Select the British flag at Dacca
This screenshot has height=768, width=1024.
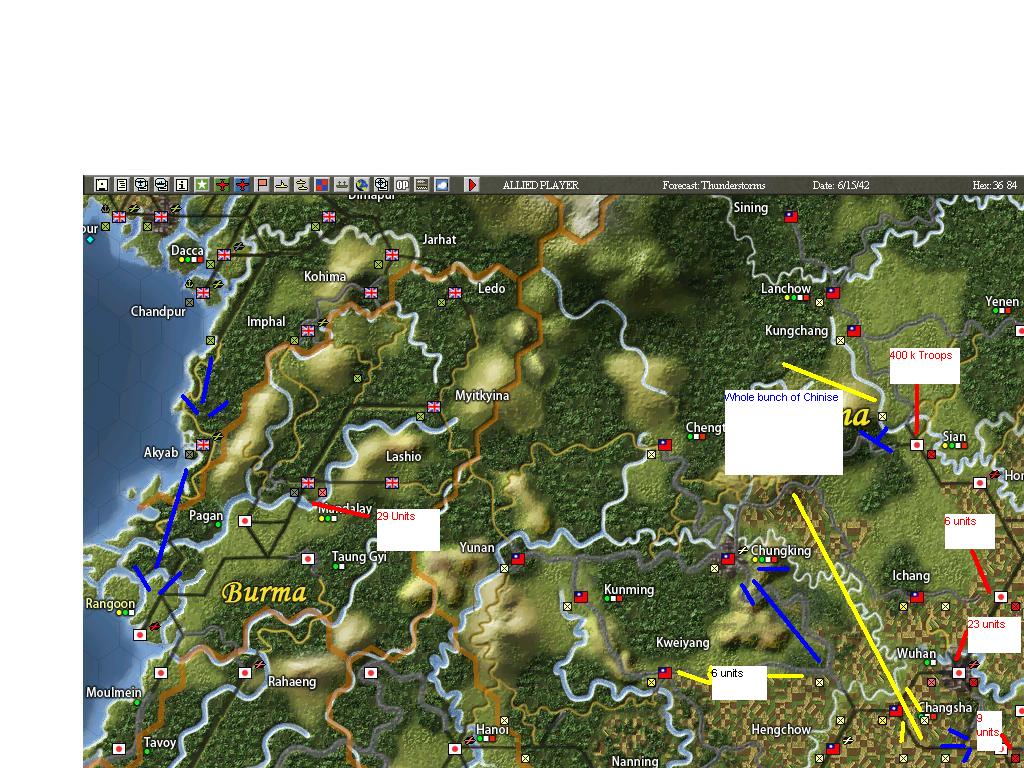(x=224, y=255)
